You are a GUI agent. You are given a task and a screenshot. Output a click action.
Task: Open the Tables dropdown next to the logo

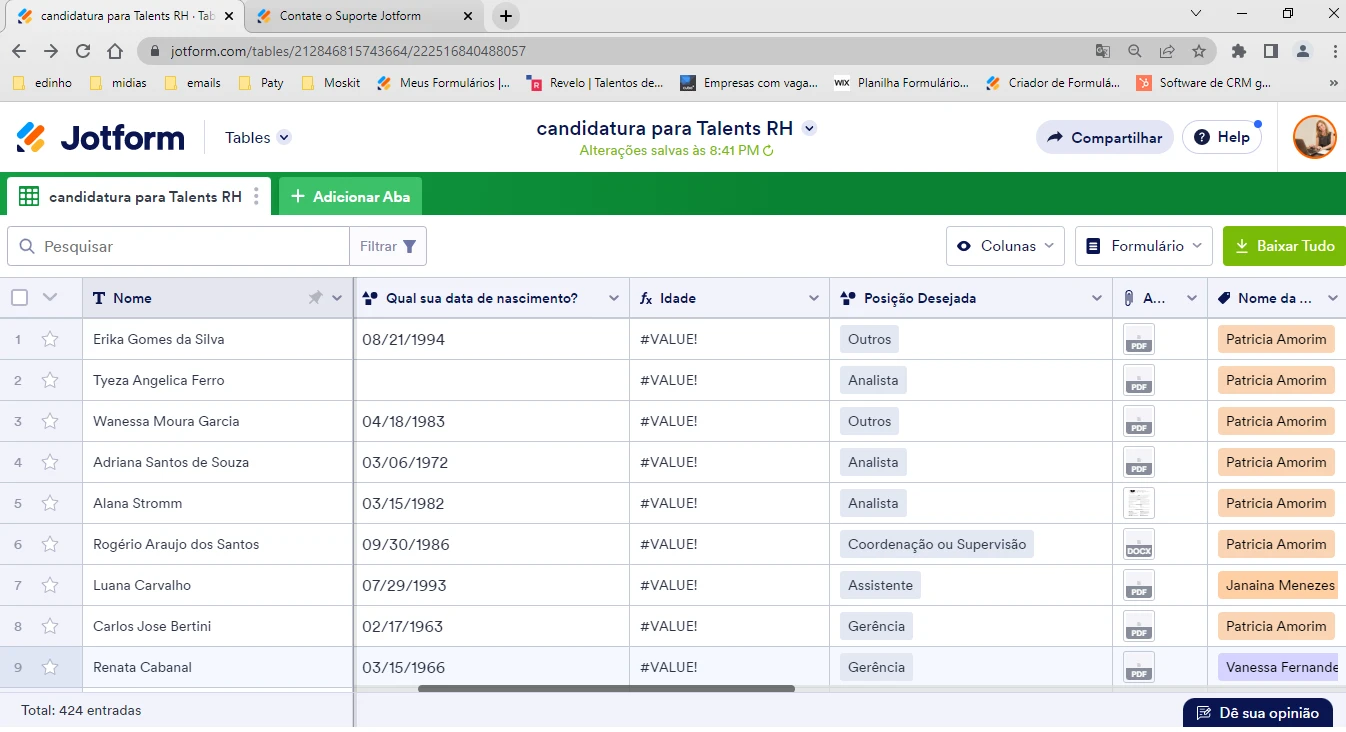pos(256,137)
